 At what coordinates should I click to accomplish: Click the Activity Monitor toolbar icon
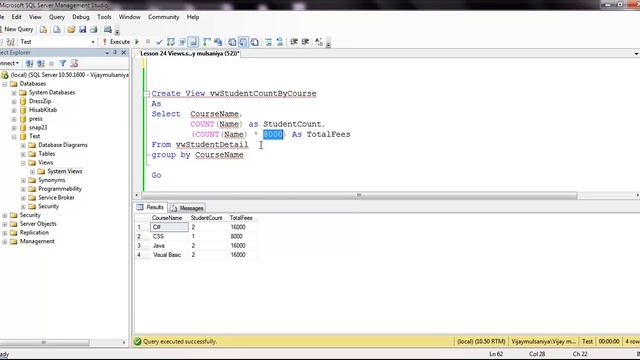click(108, 29)
